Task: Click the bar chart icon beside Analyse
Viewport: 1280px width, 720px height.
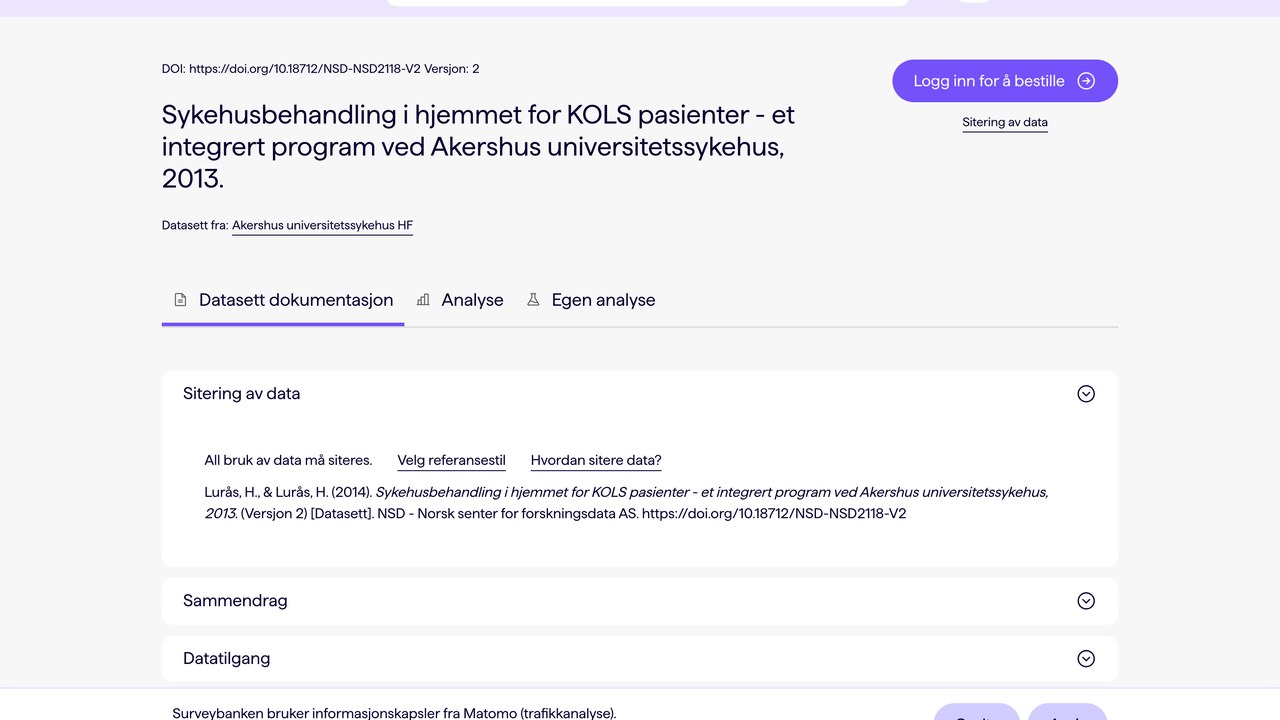Action: click(x=423, y=300)
